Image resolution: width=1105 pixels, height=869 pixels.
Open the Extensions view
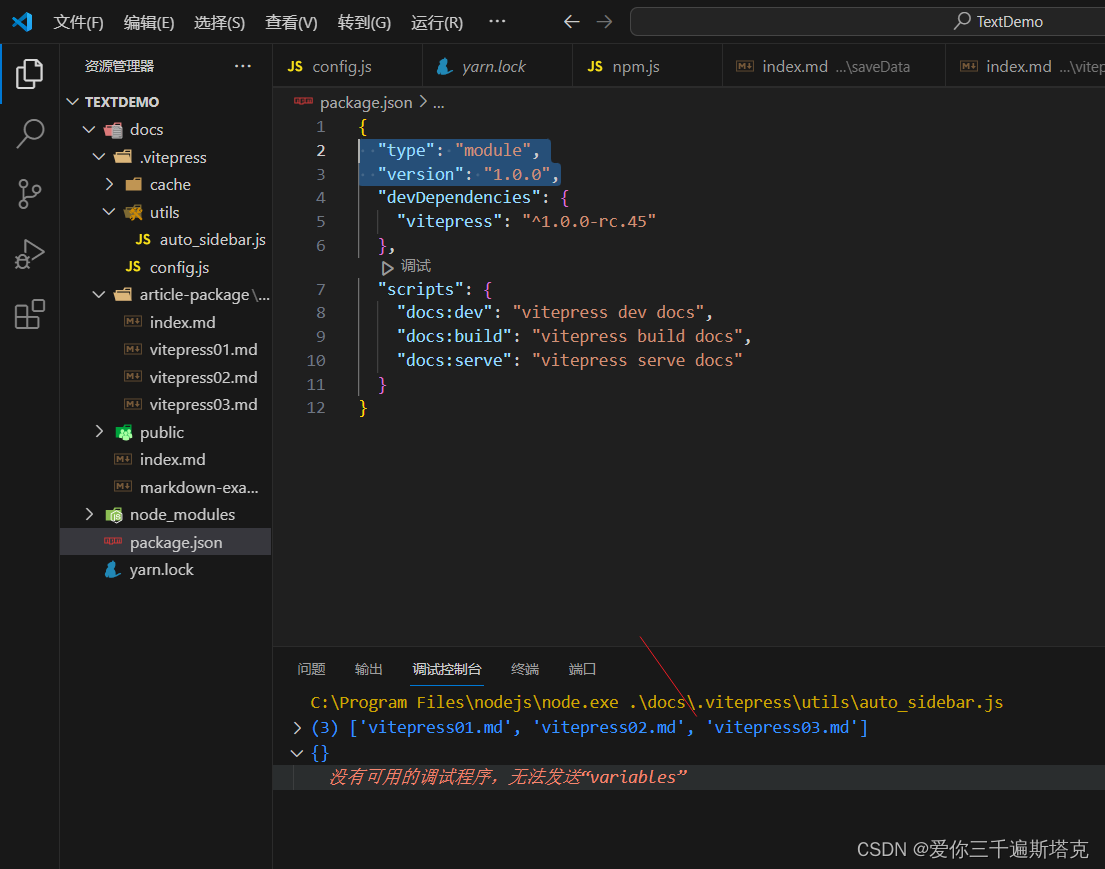29,314
